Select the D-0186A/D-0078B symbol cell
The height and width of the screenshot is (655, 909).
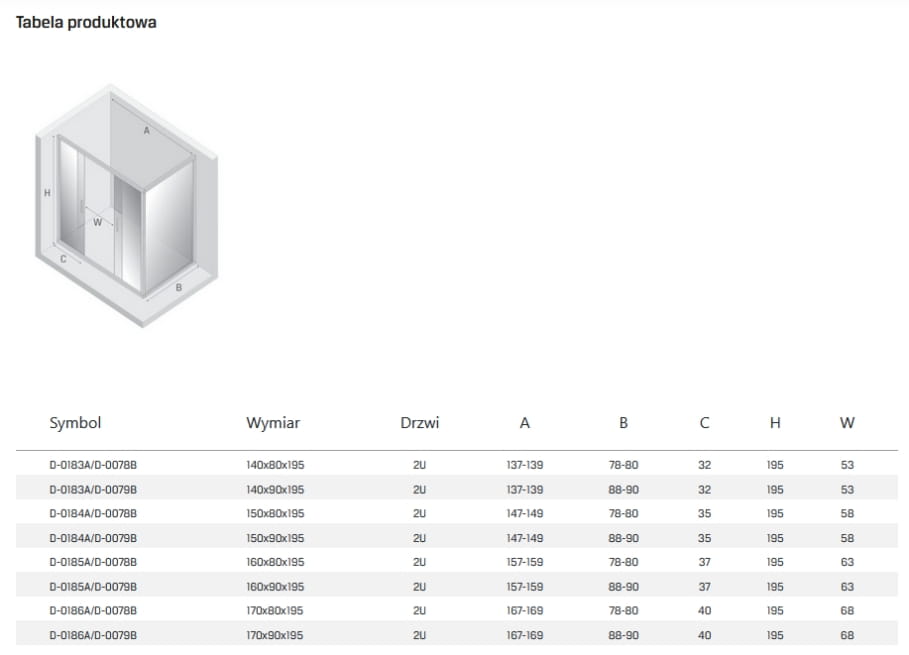point(92,610)
